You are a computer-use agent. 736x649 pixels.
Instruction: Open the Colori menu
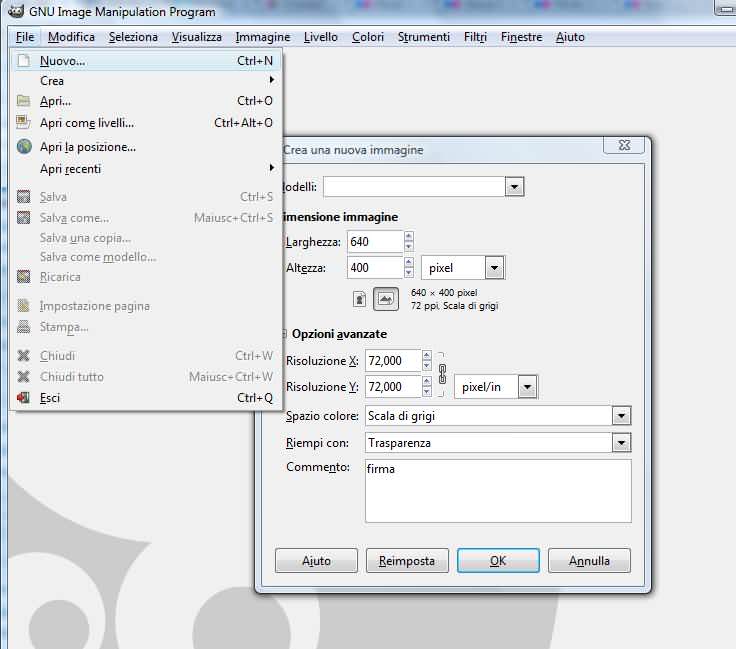(x=368, y=37)
